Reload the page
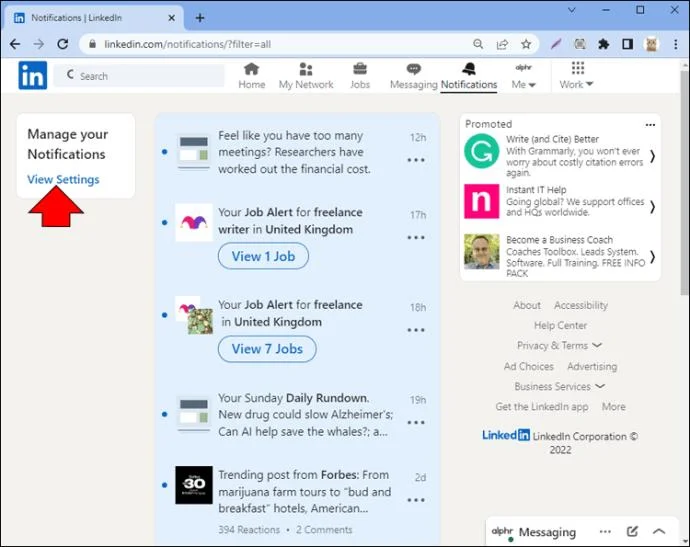The width and height of the screenshot is (690, 547). click(x=62, y=44)
